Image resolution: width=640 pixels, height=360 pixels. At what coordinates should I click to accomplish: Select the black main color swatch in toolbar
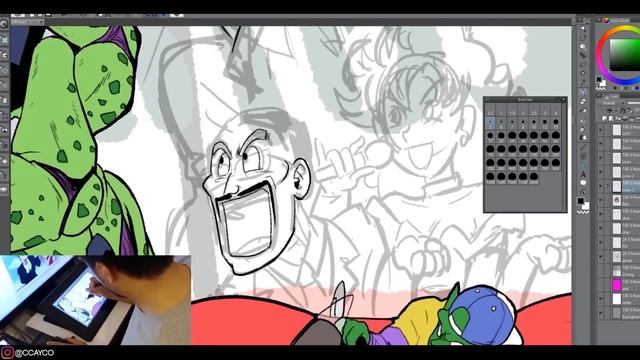point(581,201)
